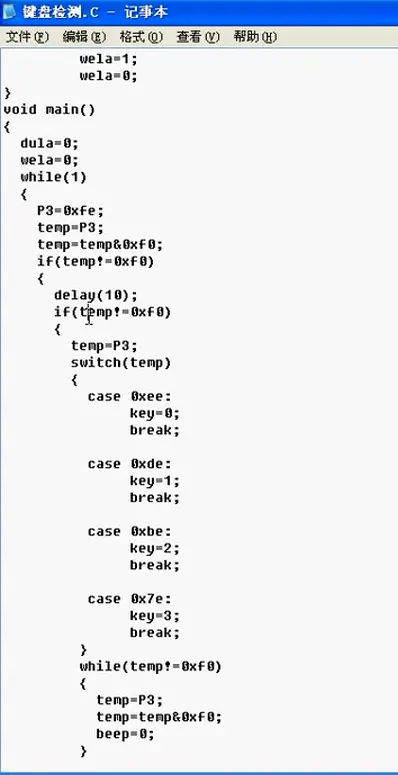Click the beep=0; line
This screenshot has height=775, width=398.
(125, 734)
